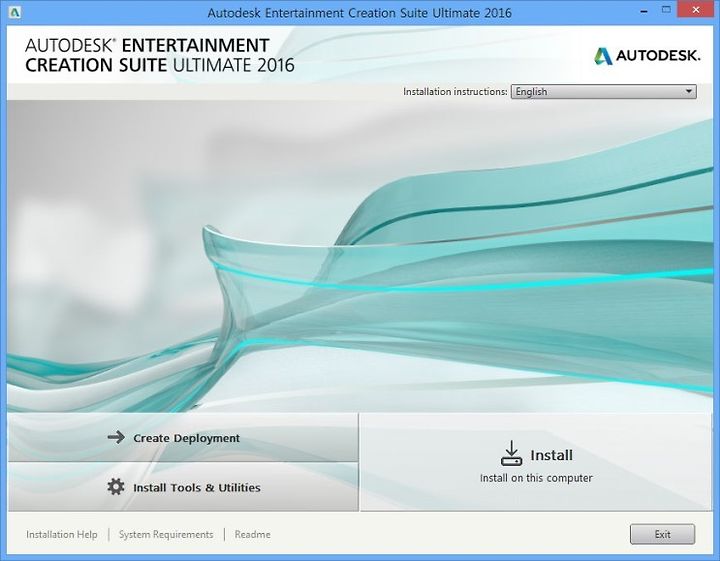Click the Entertainment Creation Suite Ultimate 2016 heading
Viewport: 720px width, 561px height.
coord(160,55)
